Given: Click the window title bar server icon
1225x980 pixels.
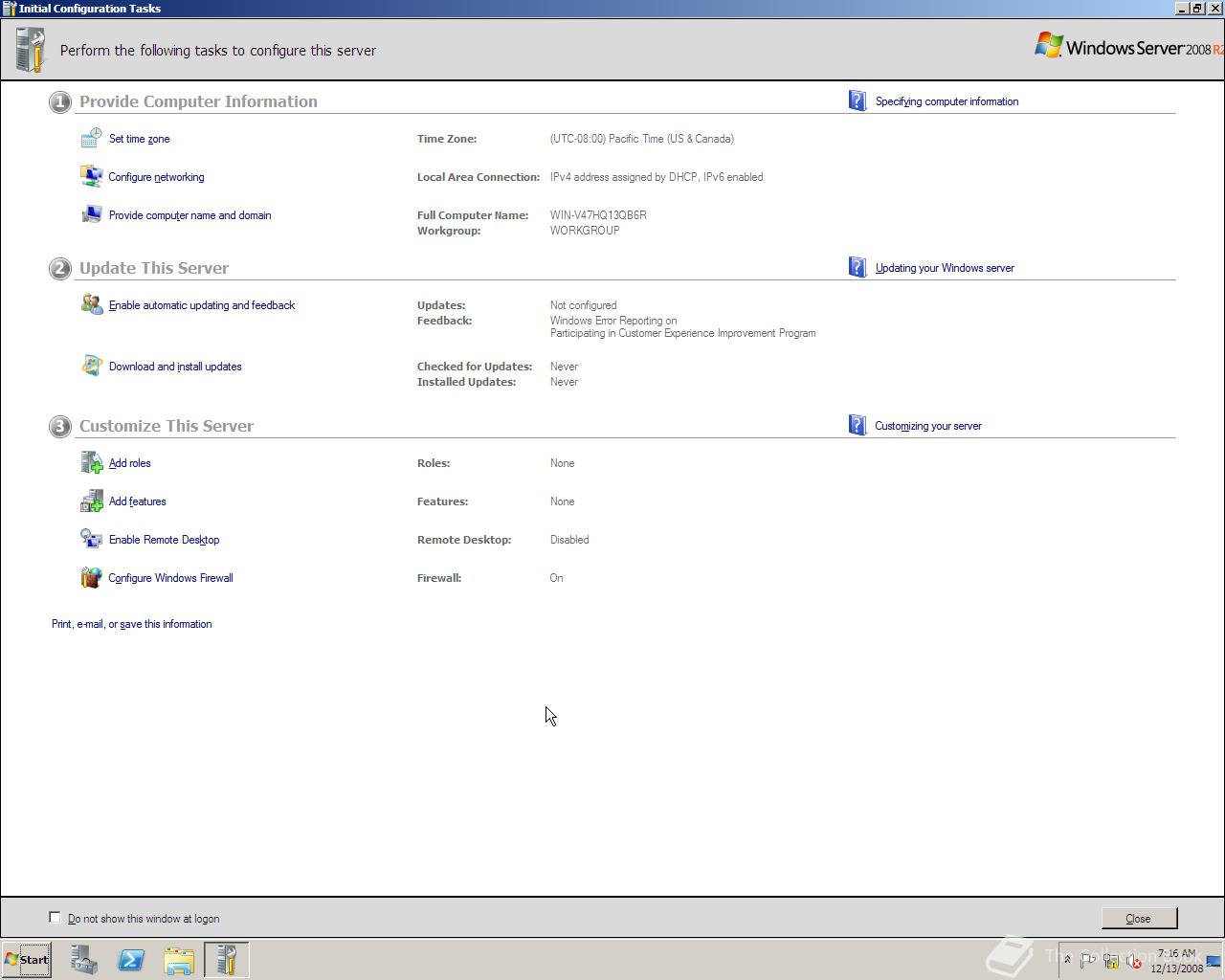Looking at the screenshot, I should (x=9, y=9).
